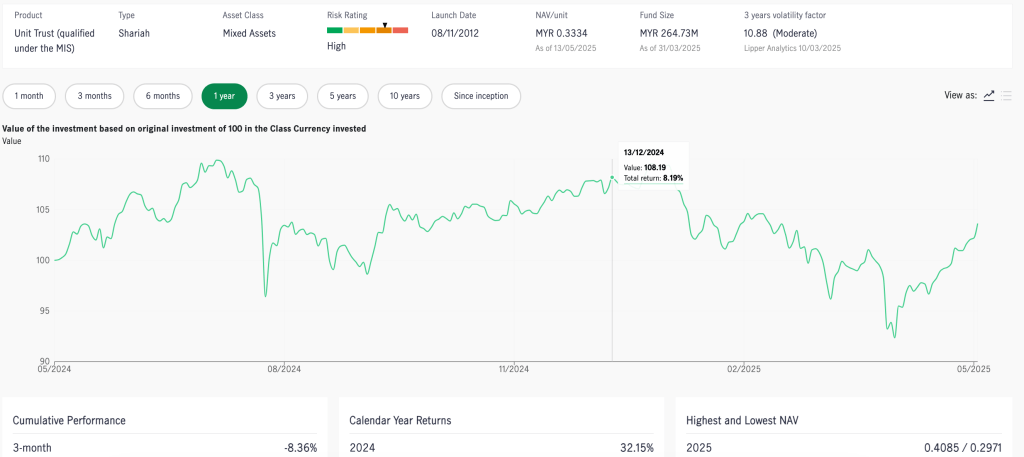Image resolution: width=1024 pixels, height=457 pixels.
Task: Click the chart tooltip showing 108.19
Action: [x=653, y=165]
